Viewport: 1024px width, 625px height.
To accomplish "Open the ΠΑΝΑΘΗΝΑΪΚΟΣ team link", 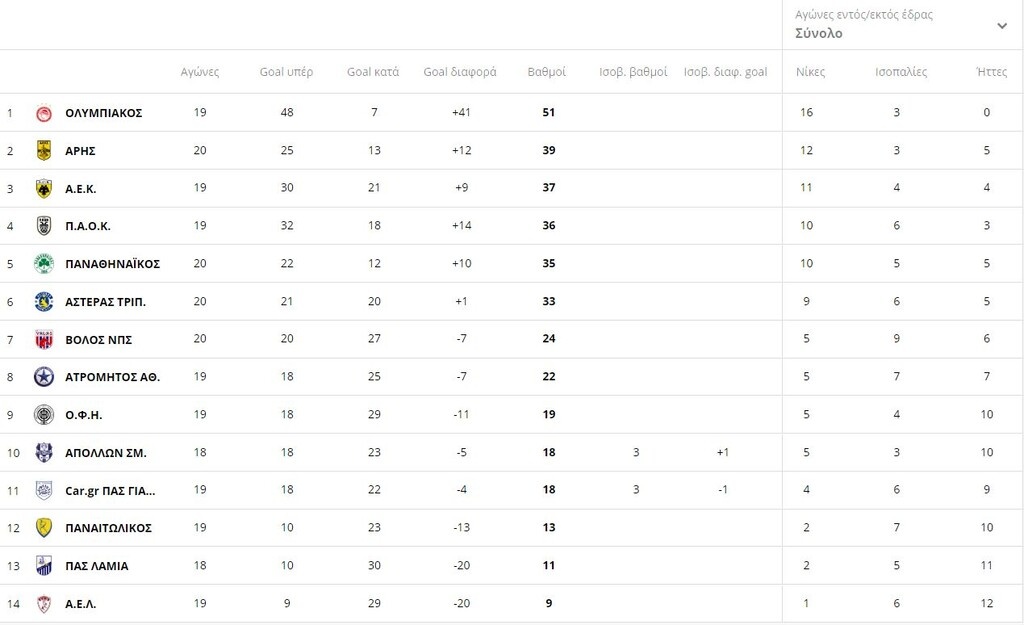I will point(112,264).
